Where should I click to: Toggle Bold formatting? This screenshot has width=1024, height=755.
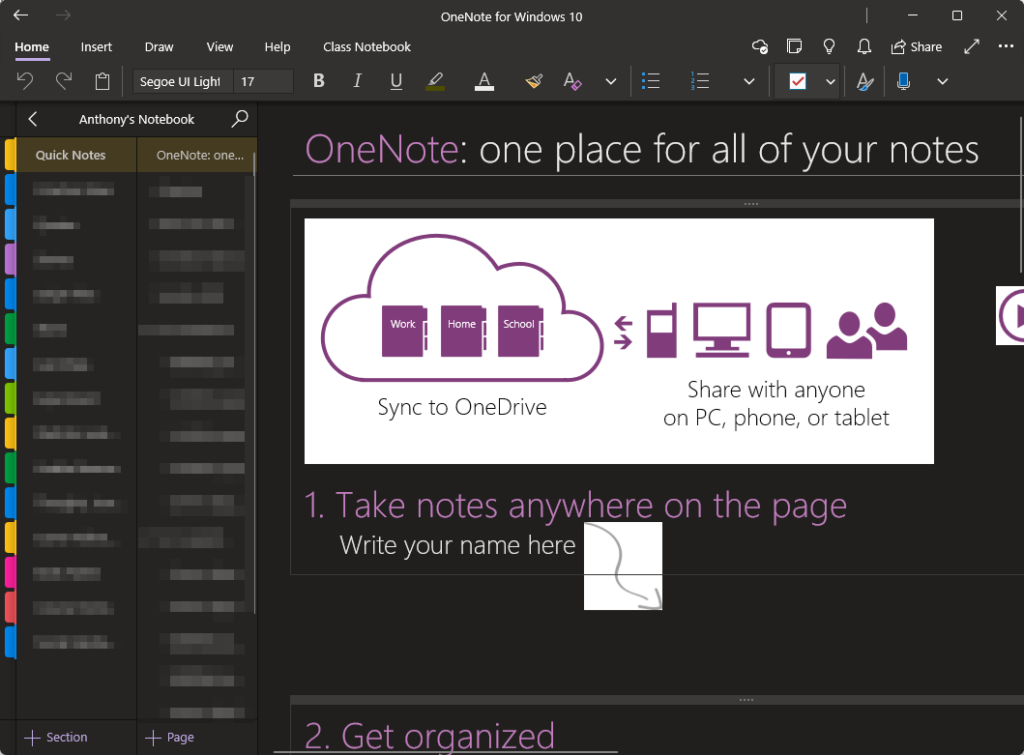click(x=319, y=81)
